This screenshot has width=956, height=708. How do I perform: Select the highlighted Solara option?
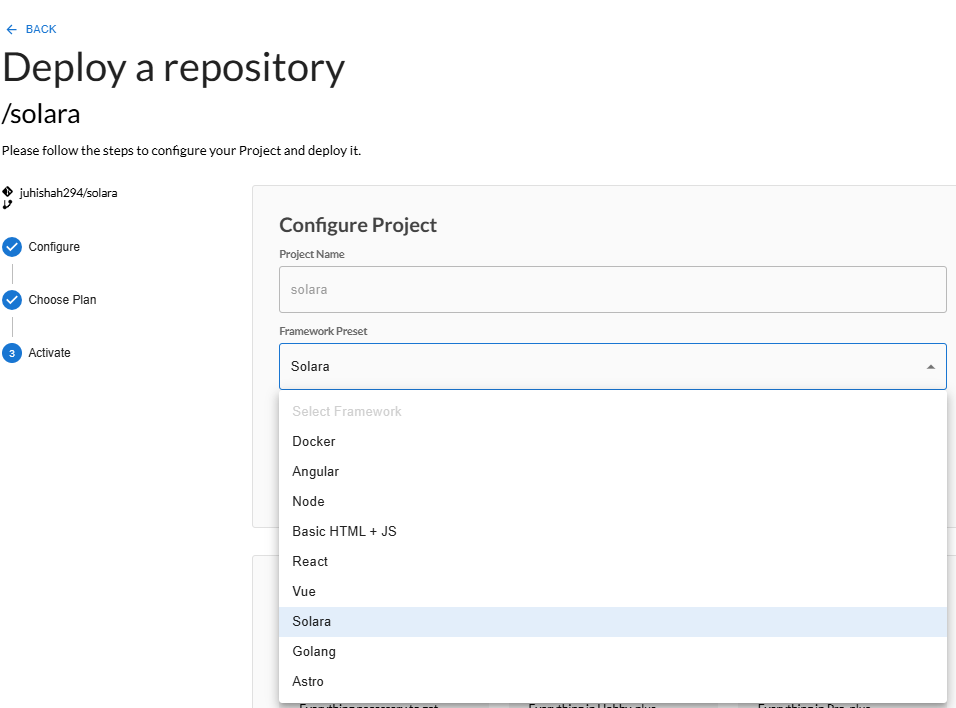point(312,621)
